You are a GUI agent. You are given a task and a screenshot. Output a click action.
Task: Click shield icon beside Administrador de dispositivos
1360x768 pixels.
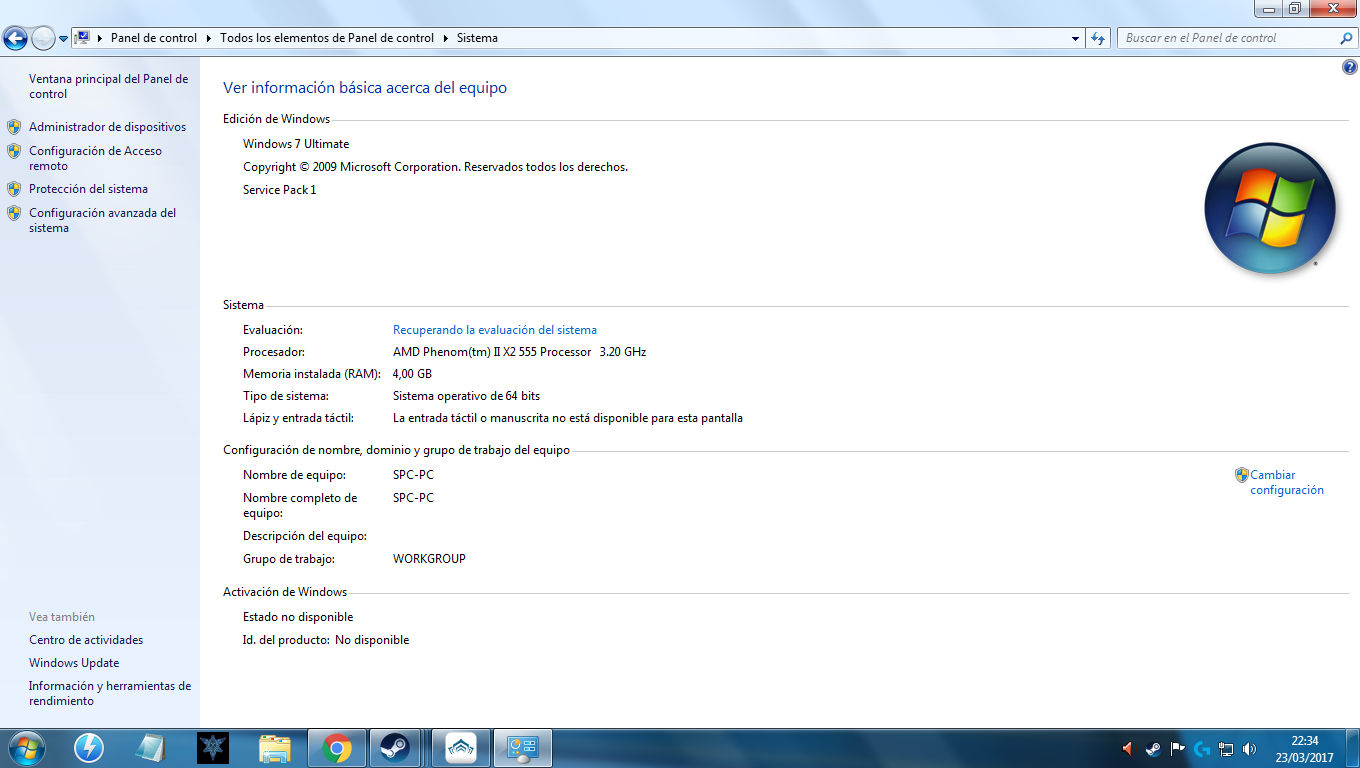14,127
